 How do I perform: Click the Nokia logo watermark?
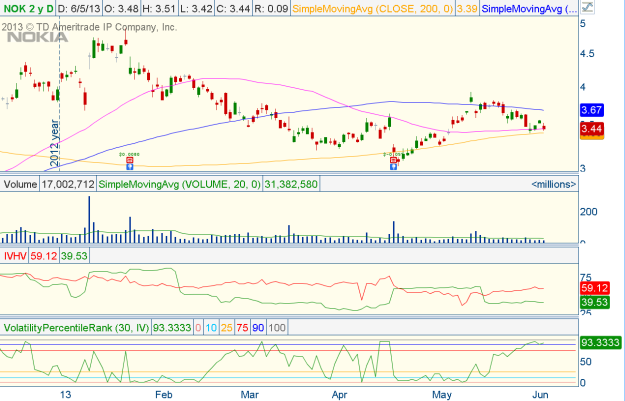pyautogui.click(x=32, y=39)
